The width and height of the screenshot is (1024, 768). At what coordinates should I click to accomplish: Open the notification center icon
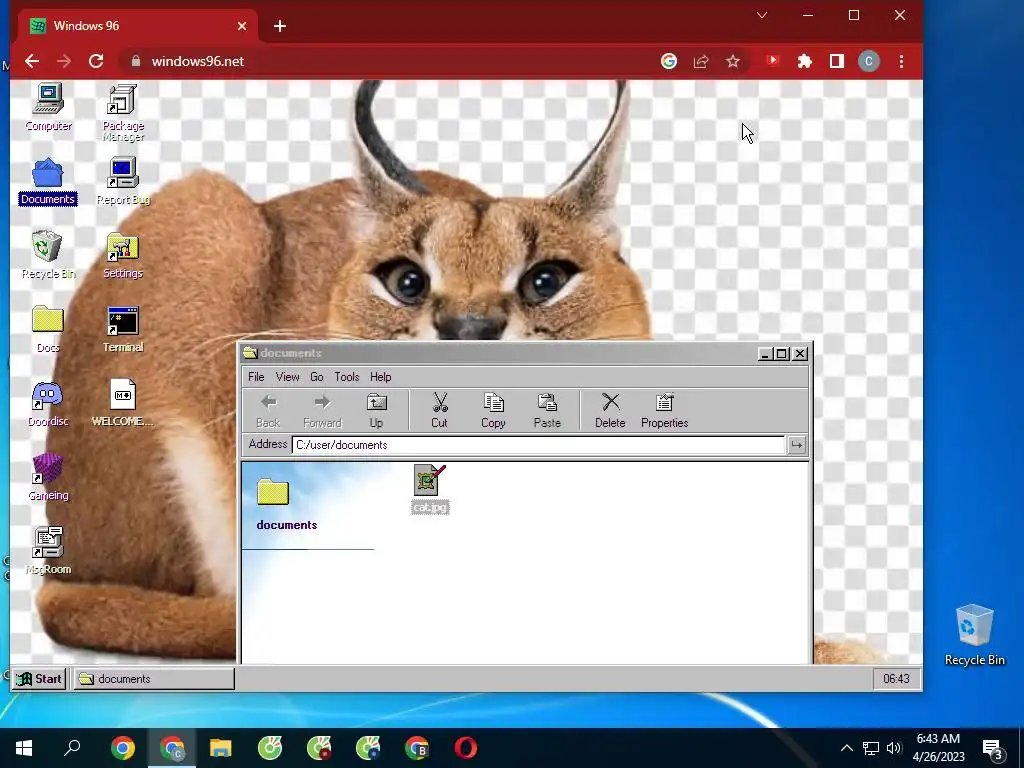coord(993,748)
